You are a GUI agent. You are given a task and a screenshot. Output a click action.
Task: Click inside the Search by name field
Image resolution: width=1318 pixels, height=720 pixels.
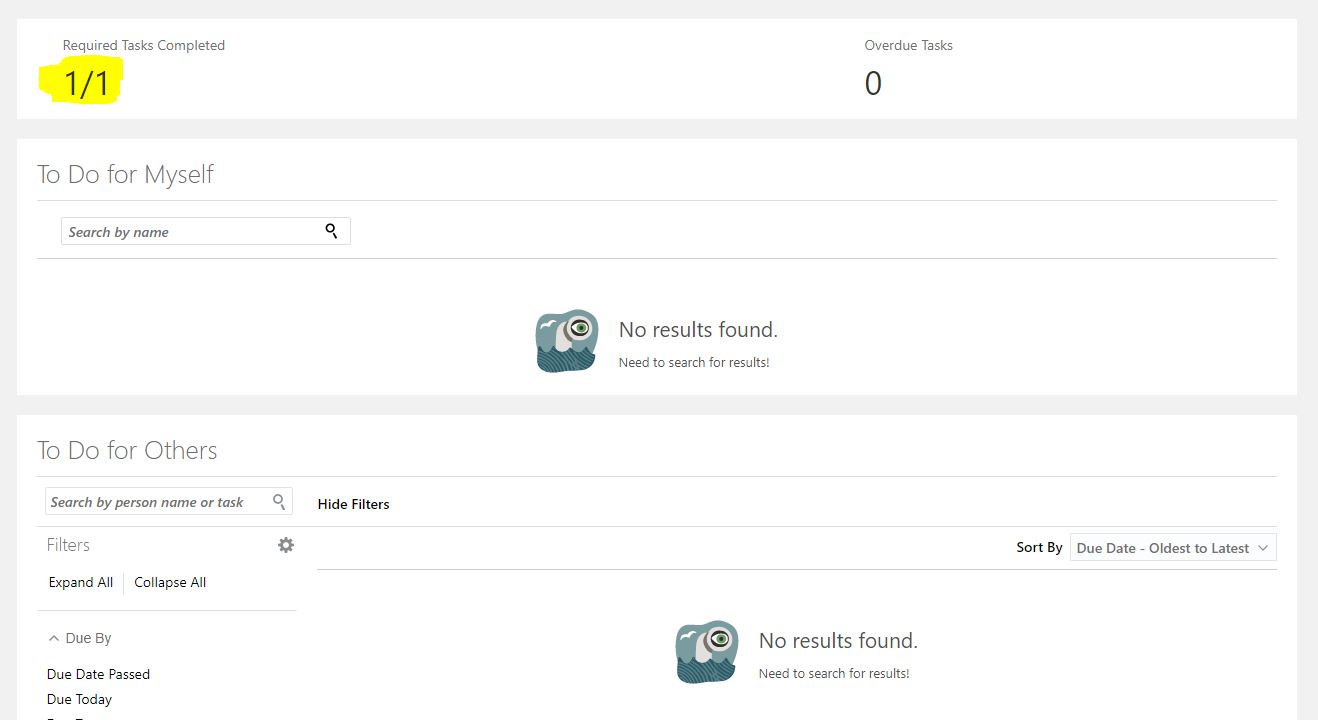(x=180, y=231)
